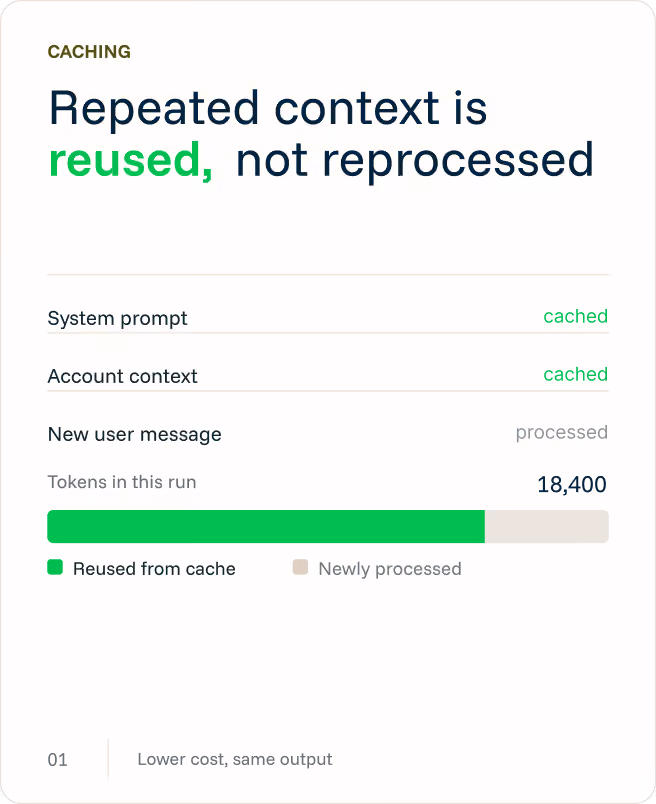The width and height of the screenshot is (656, 804).
Task: Click the green filled portion of token bar
Action: (x=266, y=527)
